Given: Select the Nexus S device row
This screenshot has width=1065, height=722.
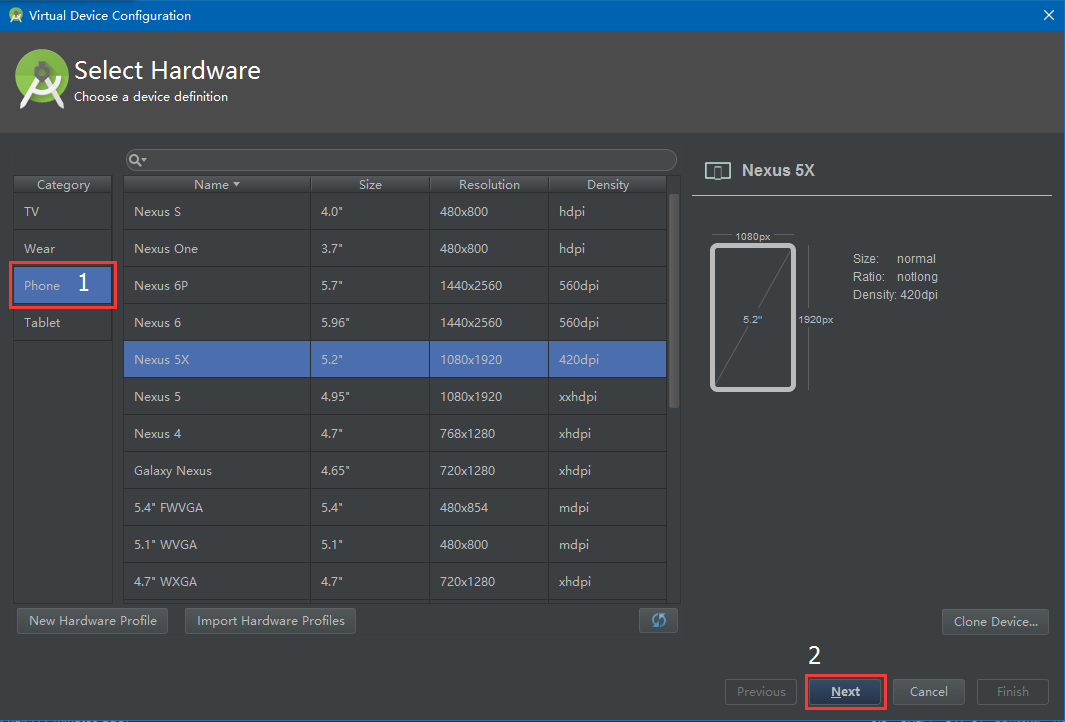Looking at the screenshot, I should click(395, 211).
